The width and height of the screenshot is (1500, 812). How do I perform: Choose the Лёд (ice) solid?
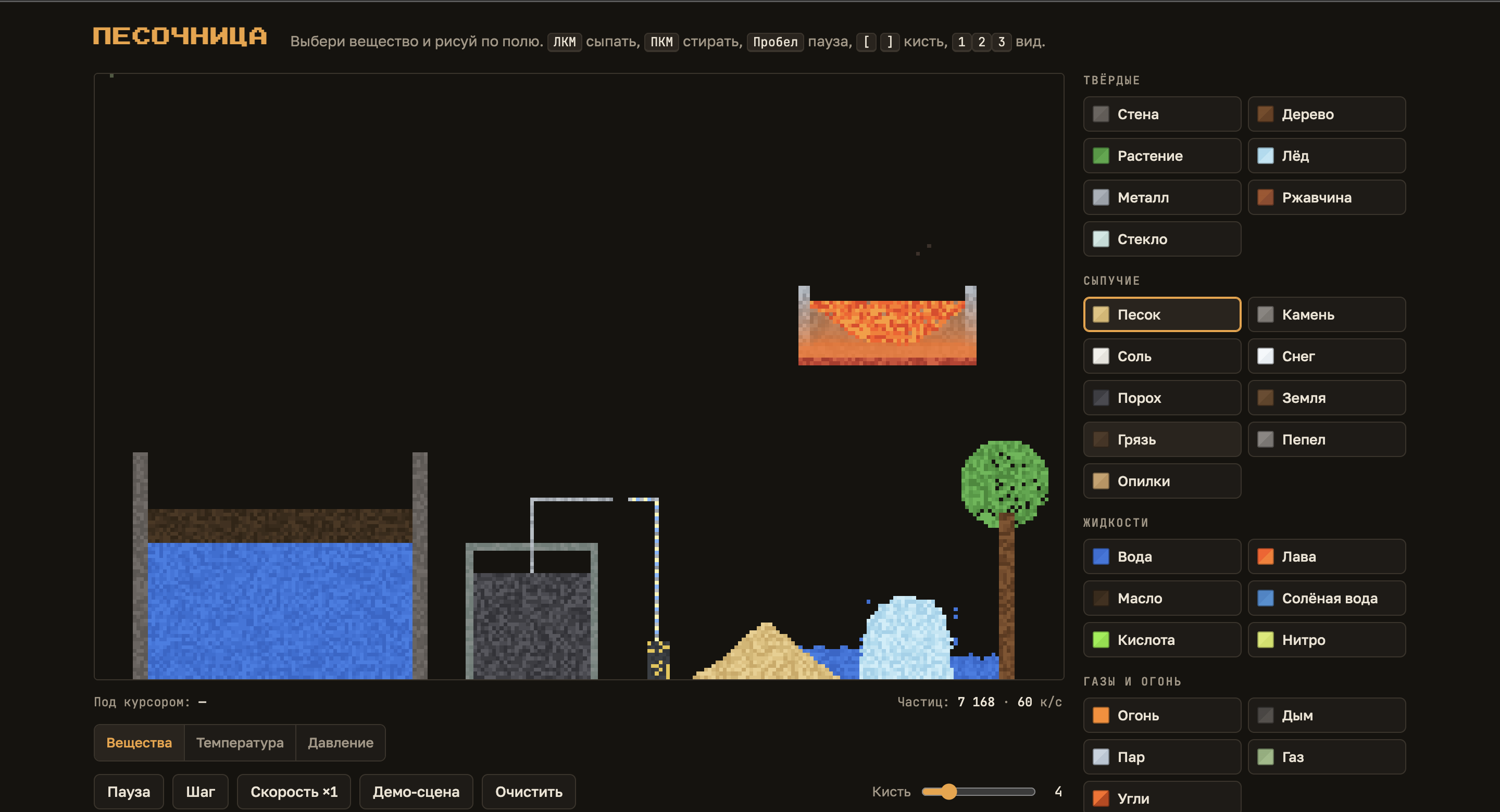click(x=1327, y=156)
